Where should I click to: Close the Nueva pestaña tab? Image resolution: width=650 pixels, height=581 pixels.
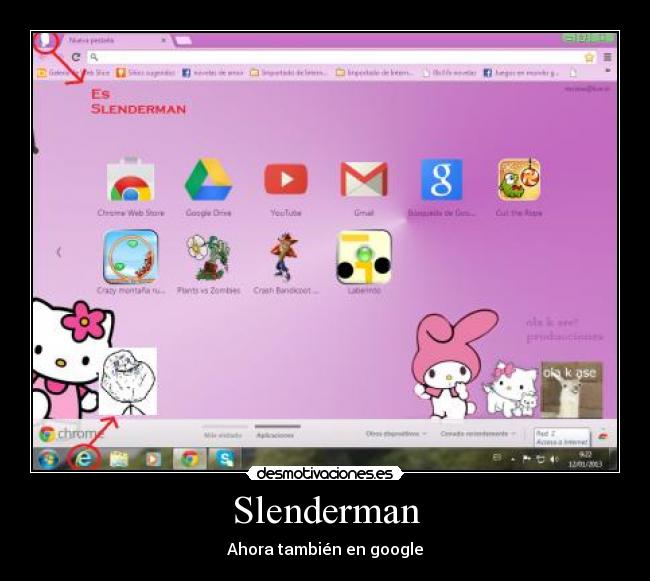[x=163, y=40]
